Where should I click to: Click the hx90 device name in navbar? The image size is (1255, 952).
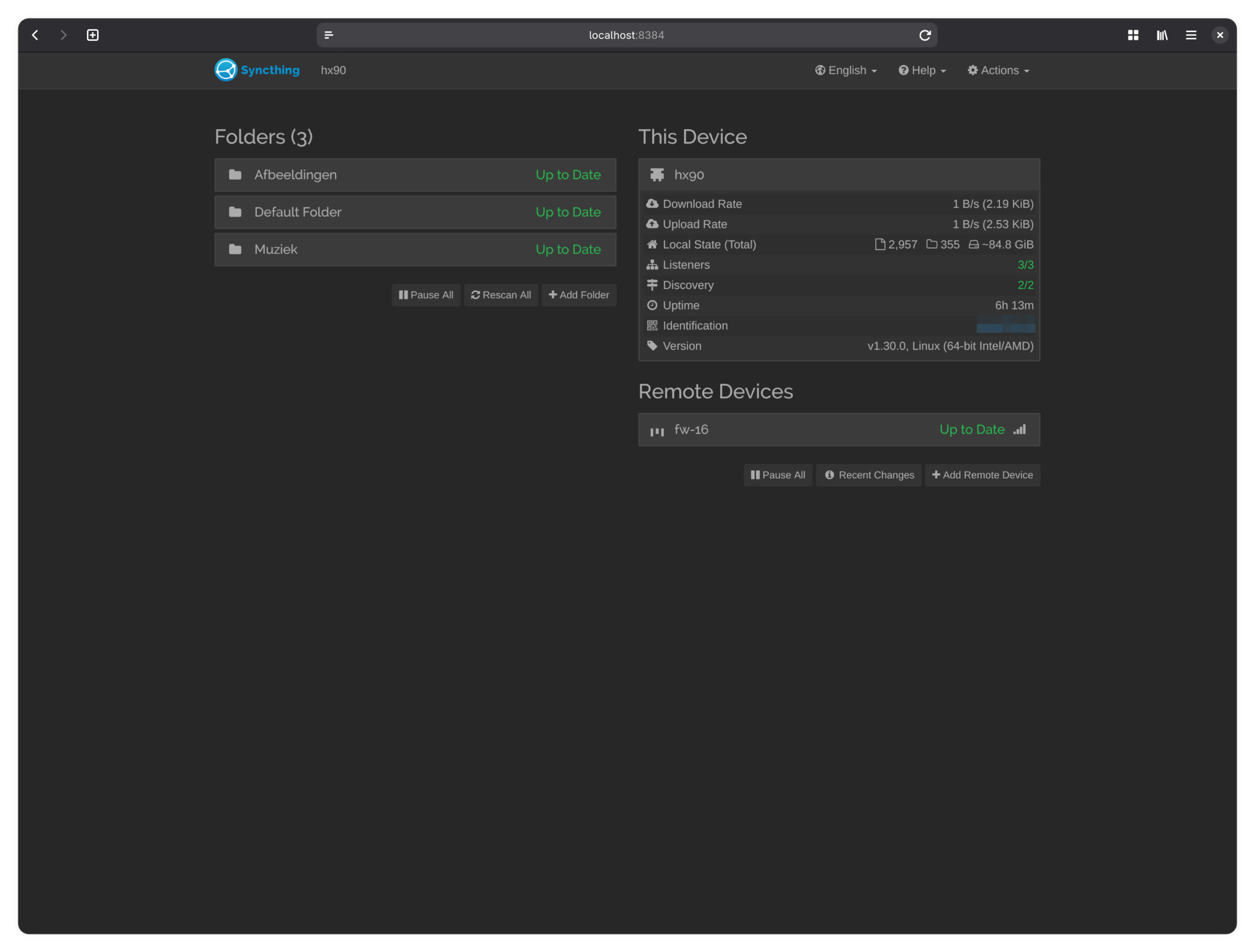tap(333, 70)
